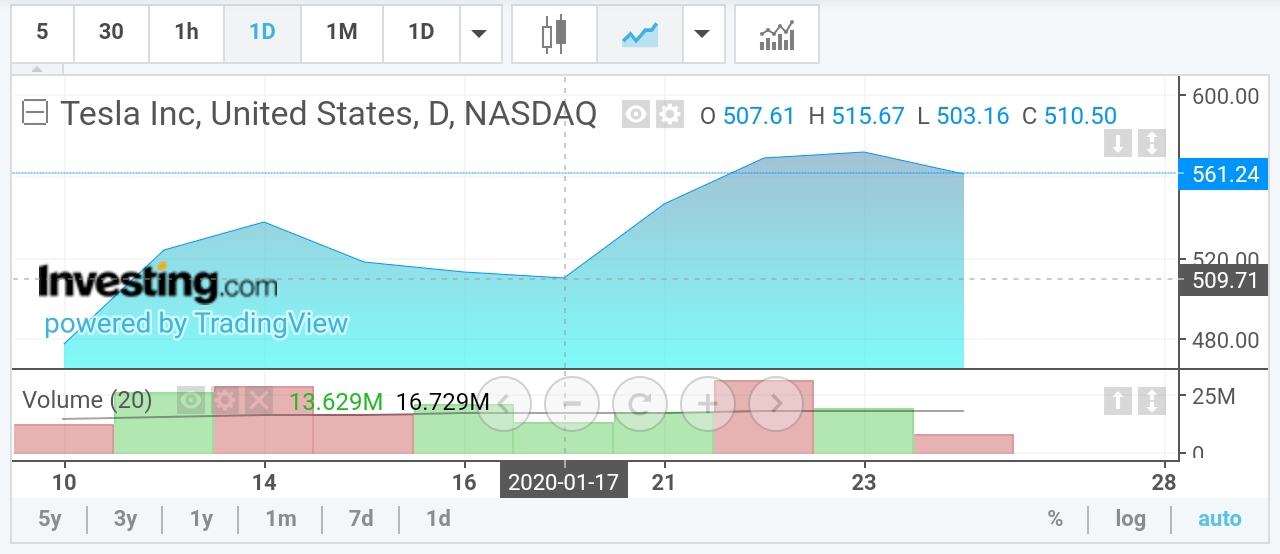Screen dimensions: 1280x554
Task: Toggle percent scale mode
Action: tap(1054, 519)
